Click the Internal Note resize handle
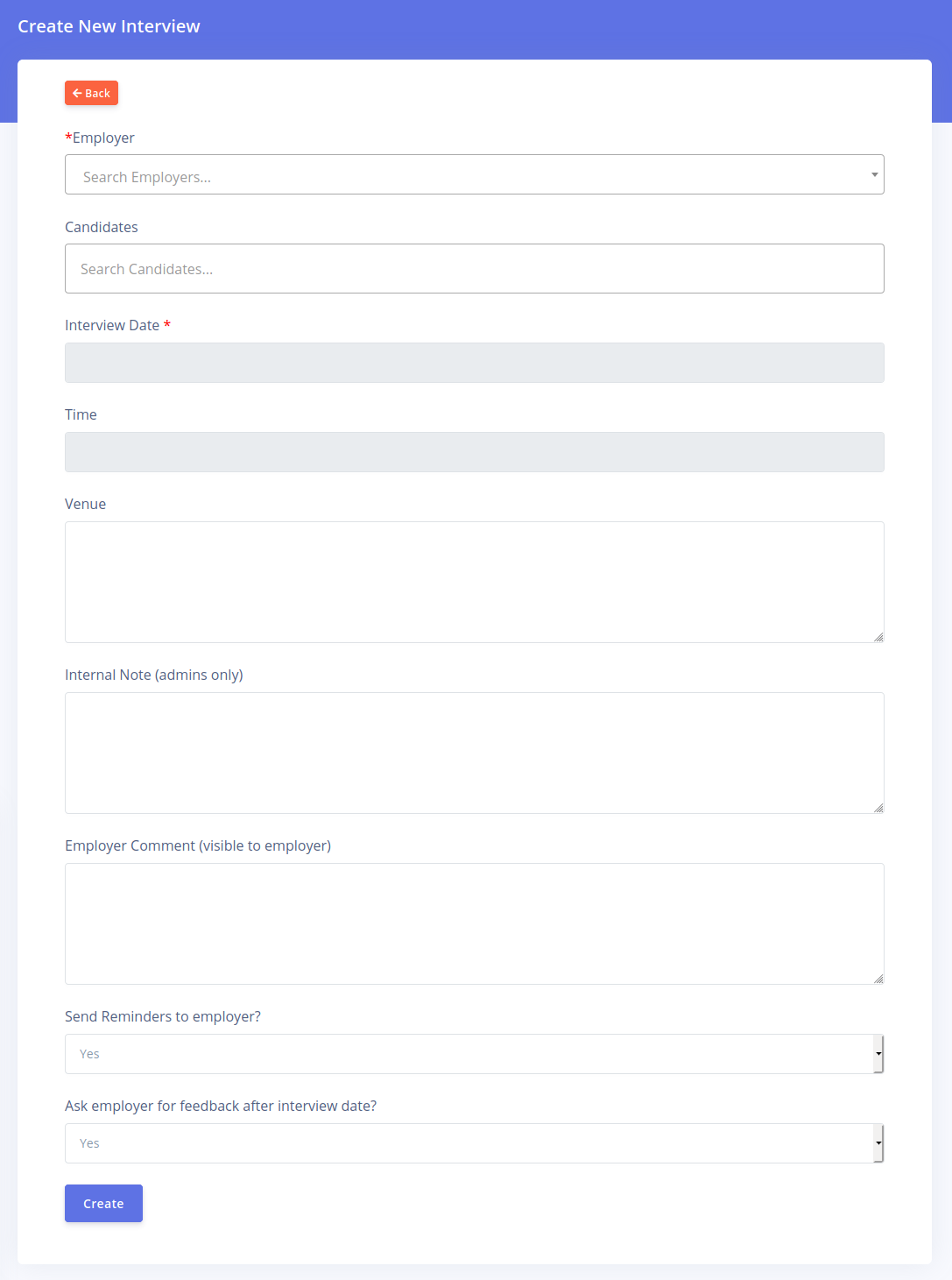The width and height of the screenshot is (952, 1280). (x=878, y=808)
